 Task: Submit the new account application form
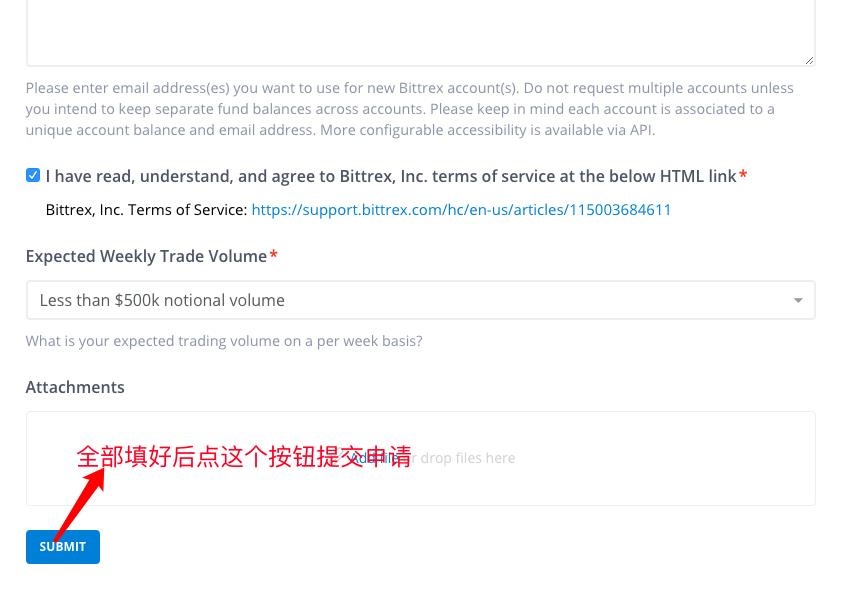(x=62, y=546)
